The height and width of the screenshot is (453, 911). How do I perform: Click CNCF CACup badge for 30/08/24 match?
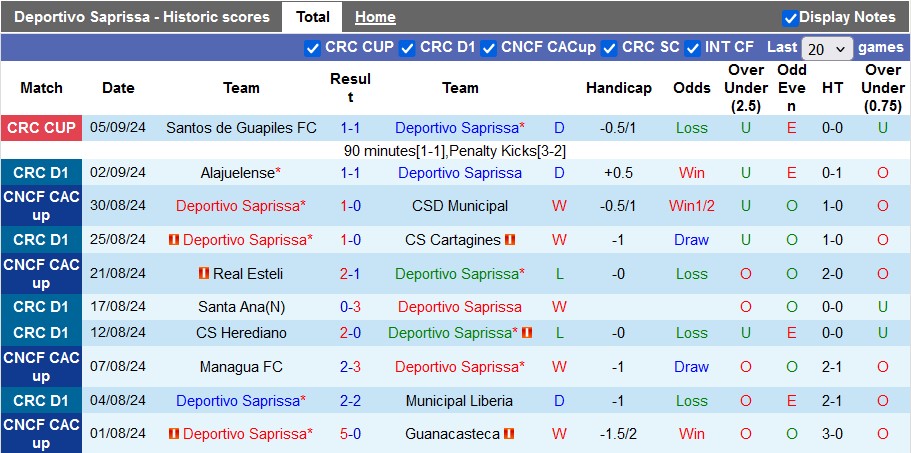41,206
